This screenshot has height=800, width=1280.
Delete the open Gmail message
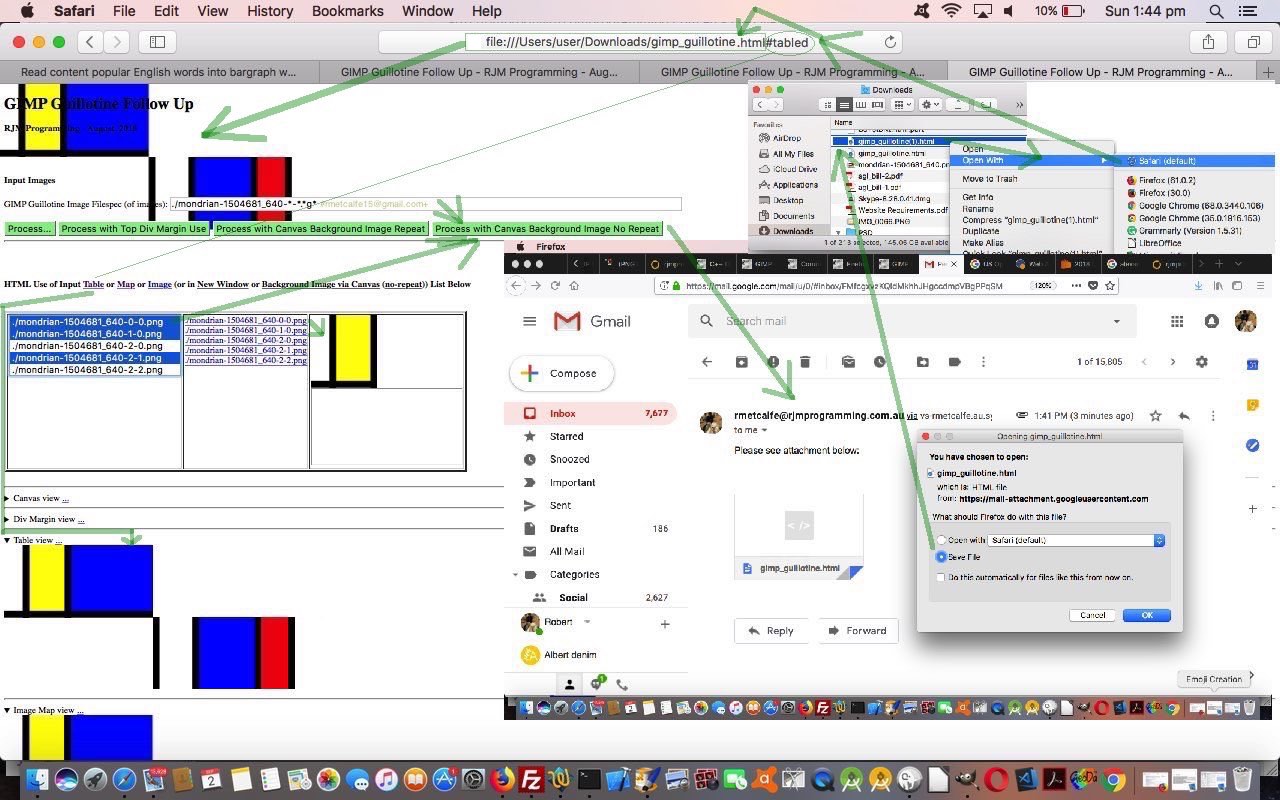click(805, 362)
